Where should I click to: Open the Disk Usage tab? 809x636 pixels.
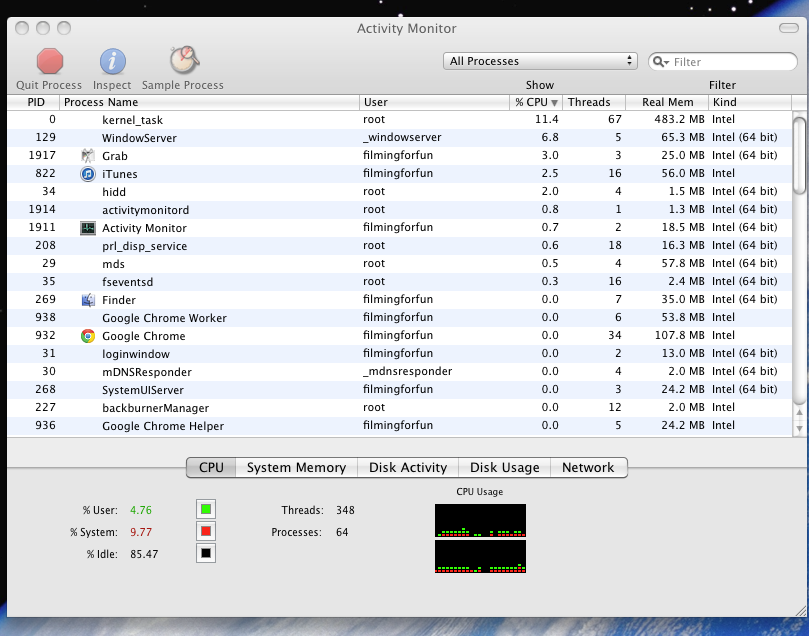pyautogui.click(x=504, y=467)
